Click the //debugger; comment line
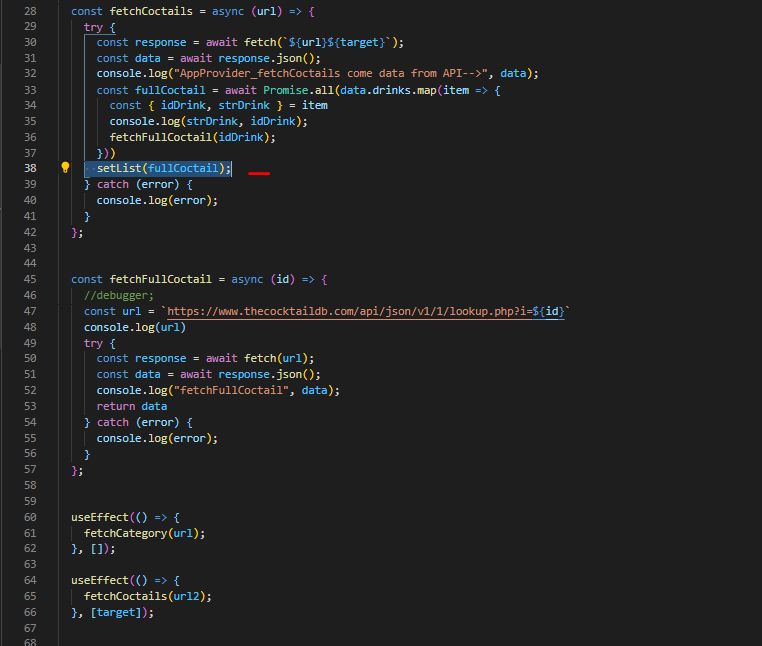The width and height of the screenshot is (762, 646). pos(119,296)
